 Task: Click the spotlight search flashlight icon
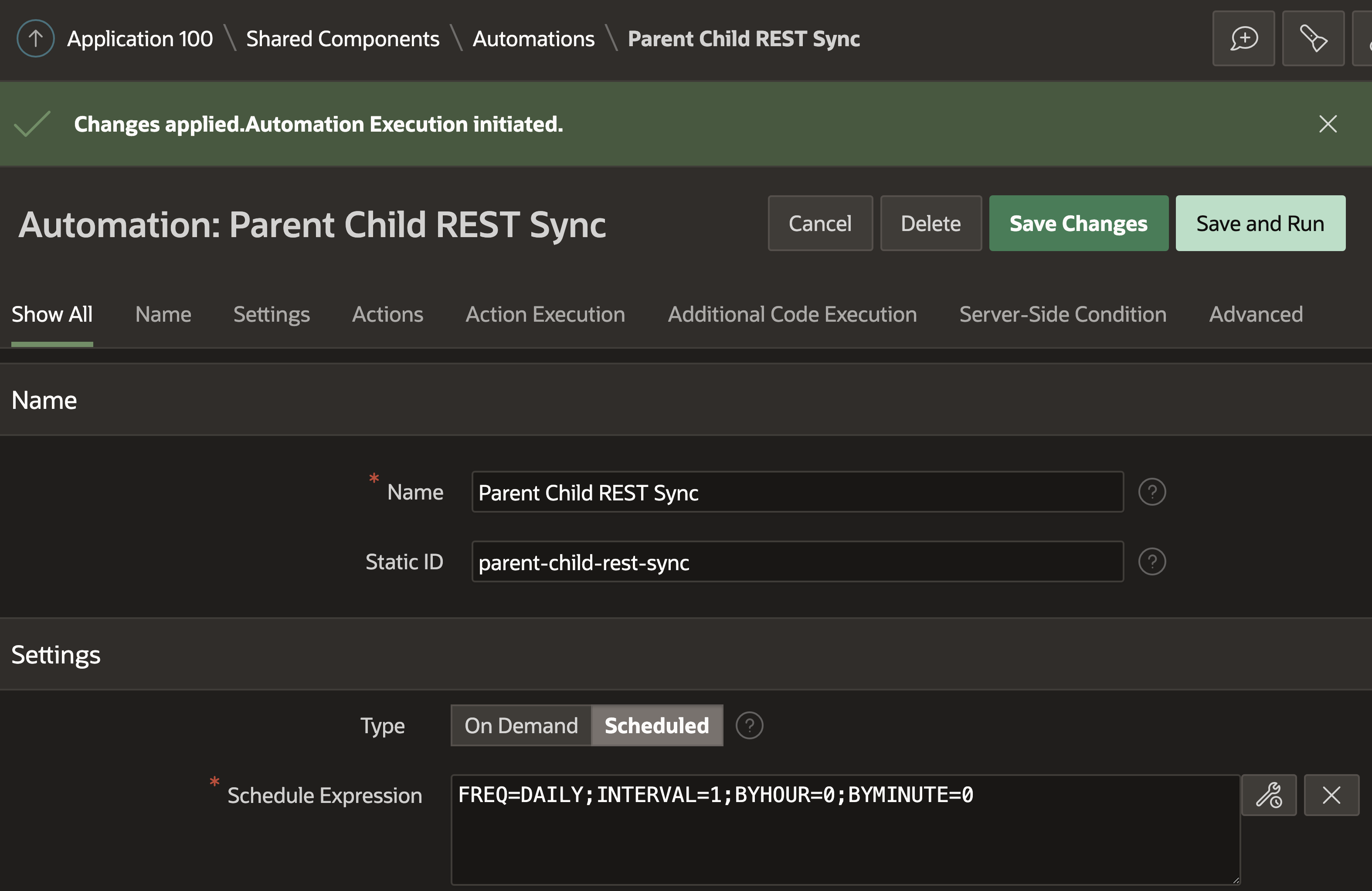[x=1313, y=39]
